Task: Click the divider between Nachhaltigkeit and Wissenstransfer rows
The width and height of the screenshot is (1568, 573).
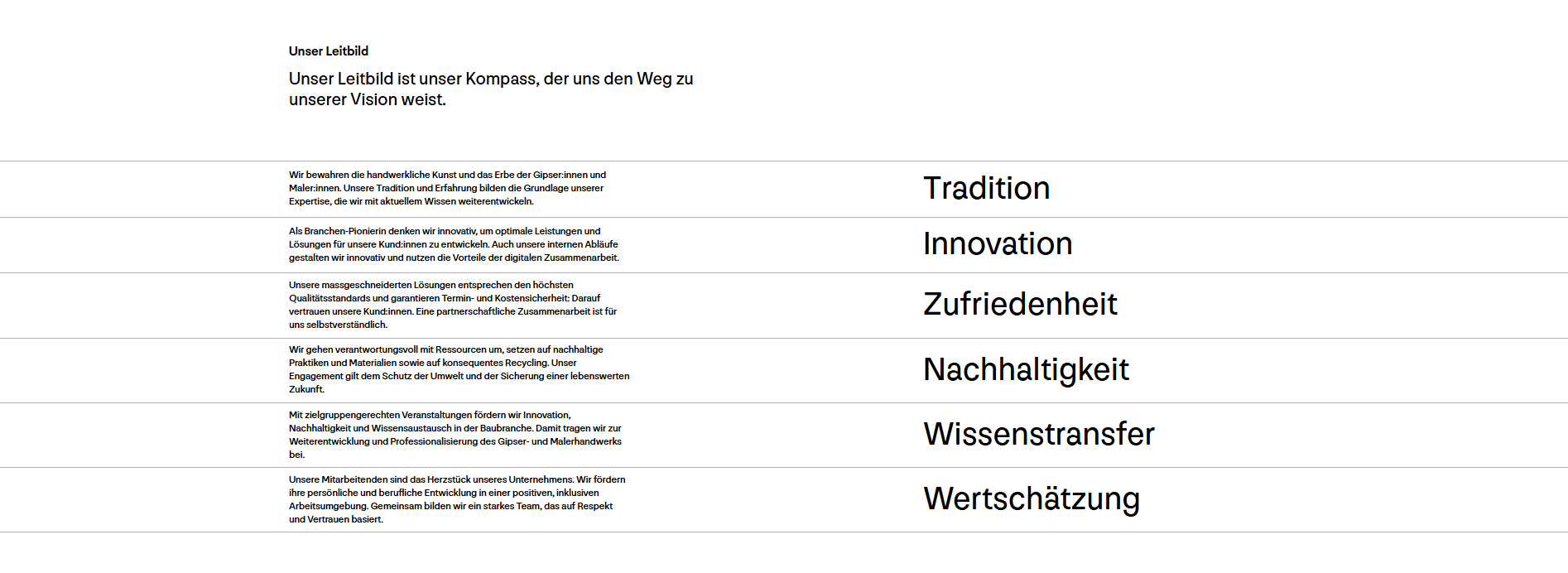Action: [x=783, y=403]
